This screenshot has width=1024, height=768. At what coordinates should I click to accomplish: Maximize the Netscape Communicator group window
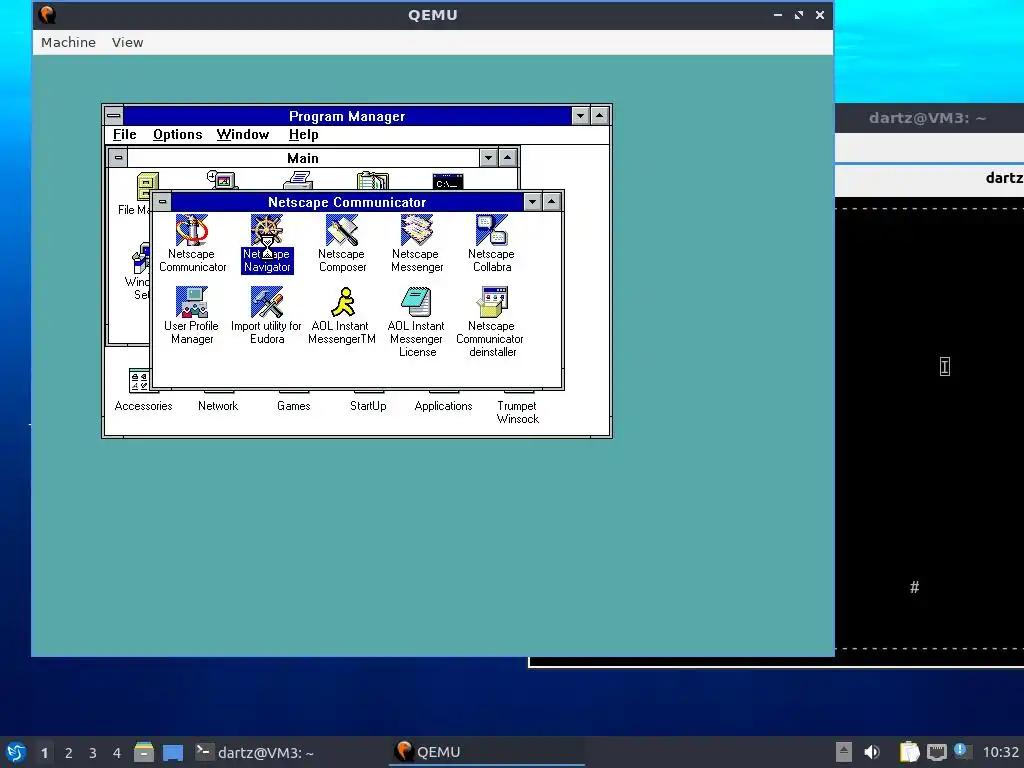pyautogui.click(x=552, y=202)
